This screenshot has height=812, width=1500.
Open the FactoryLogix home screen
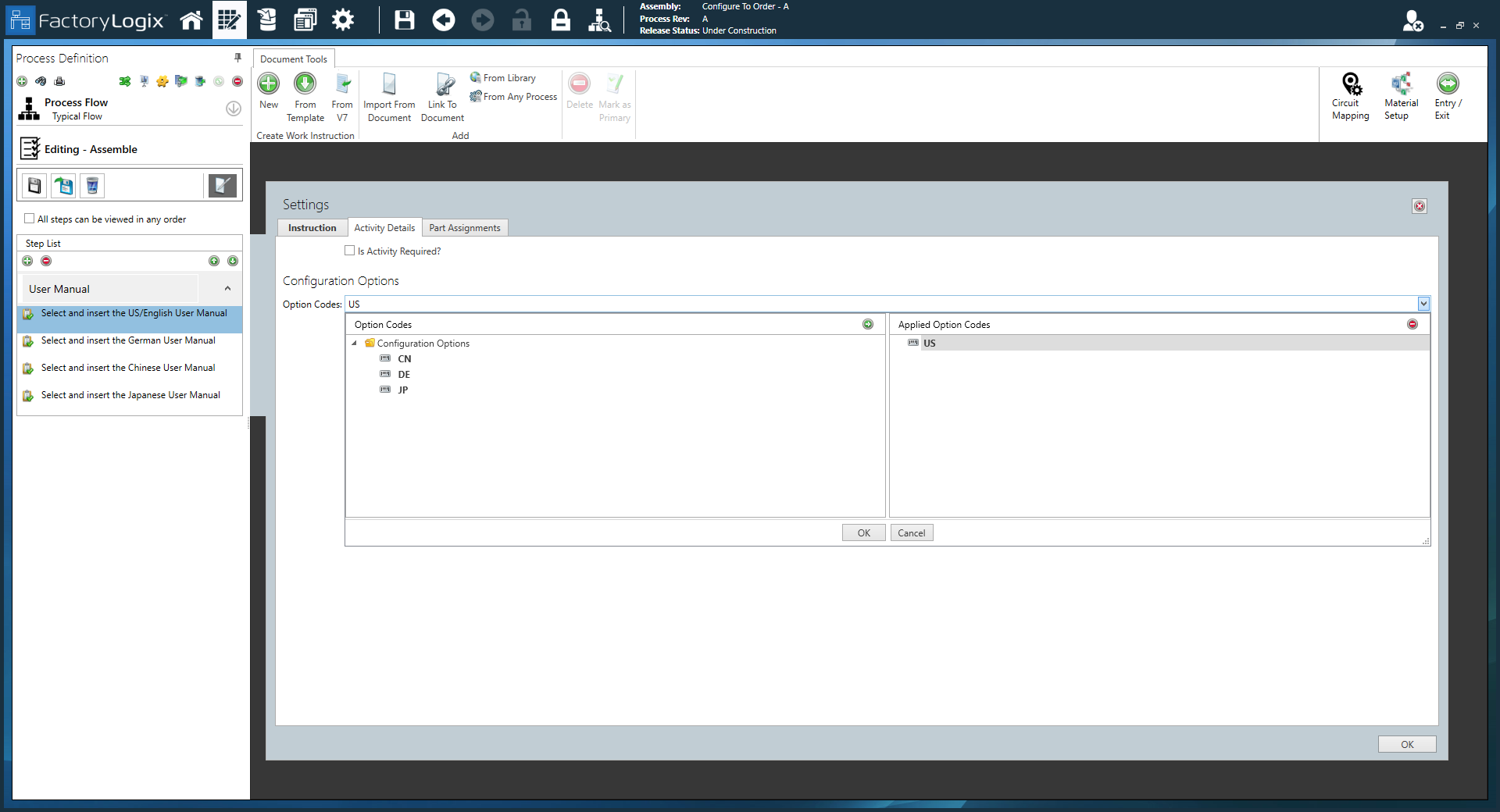click(191, 20)
